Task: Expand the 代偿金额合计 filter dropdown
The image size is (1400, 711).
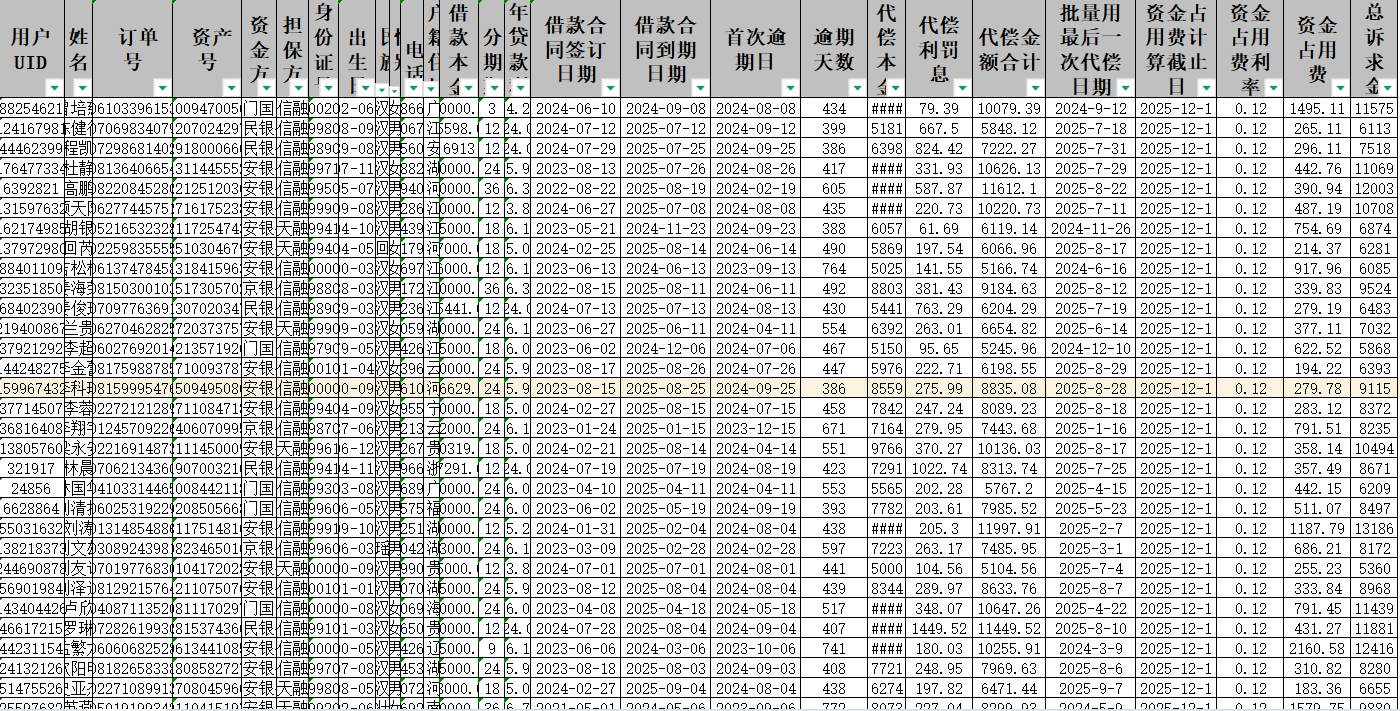Action: pyautogui.click(x=1036, y=87)
